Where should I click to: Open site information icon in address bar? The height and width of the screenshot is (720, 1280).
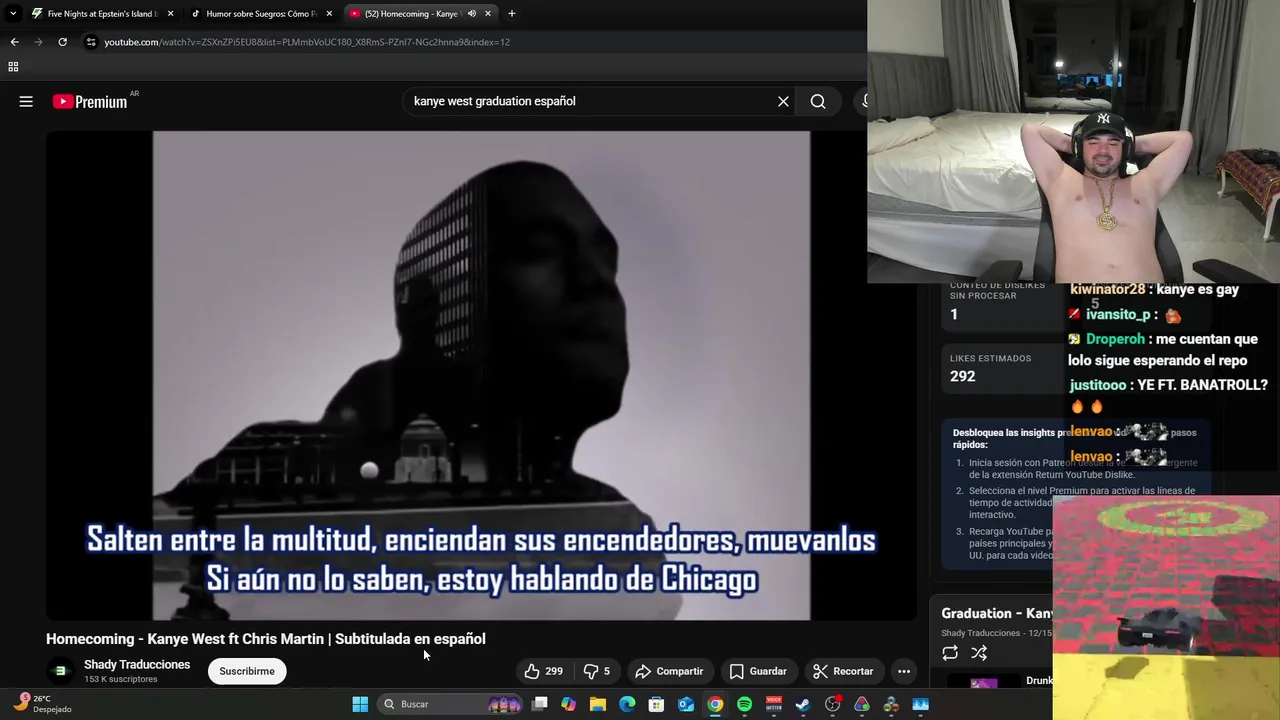[91, 42]
